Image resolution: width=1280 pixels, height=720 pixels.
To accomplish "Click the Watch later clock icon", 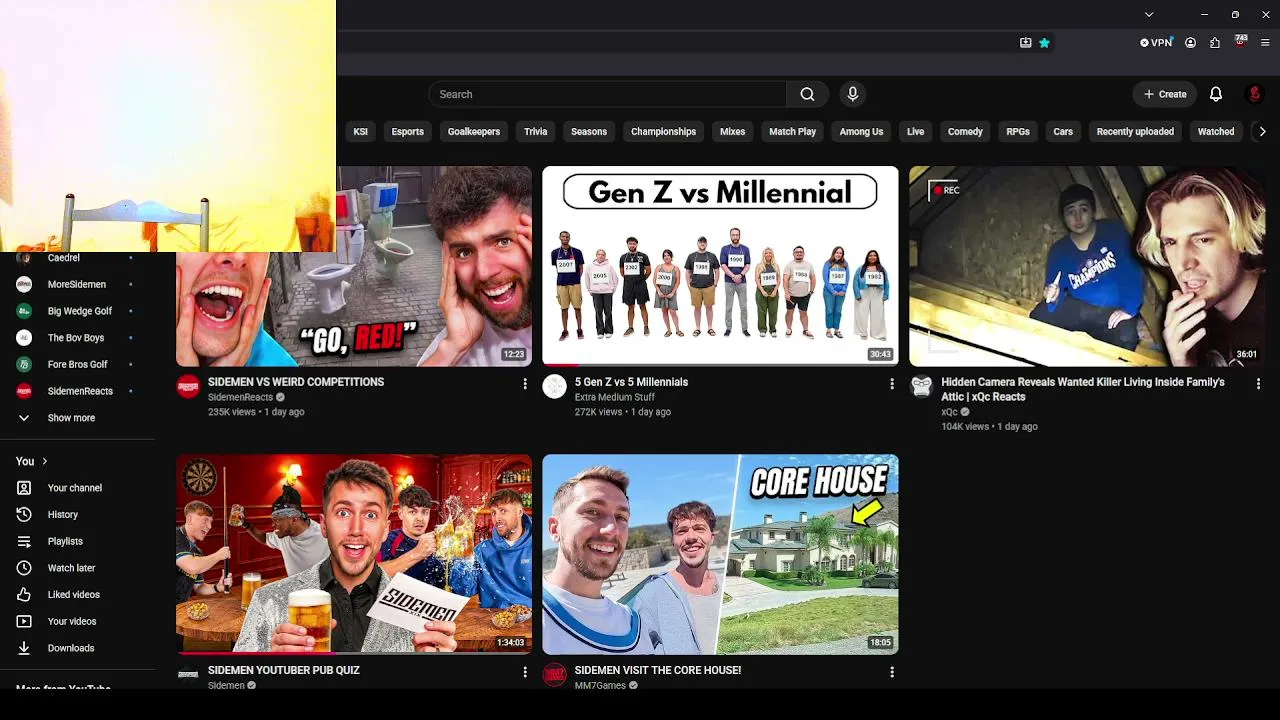I will pyautogui.click(x=24, y=568).
